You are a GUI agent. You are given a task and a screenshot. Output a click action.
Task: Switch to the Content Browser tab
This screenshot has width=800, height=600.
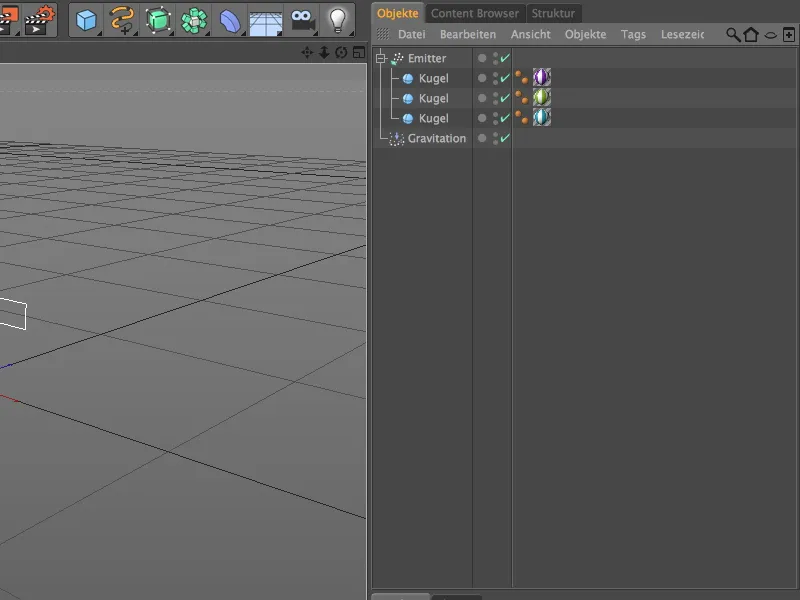pyautogui.click(x=474, y=13)
